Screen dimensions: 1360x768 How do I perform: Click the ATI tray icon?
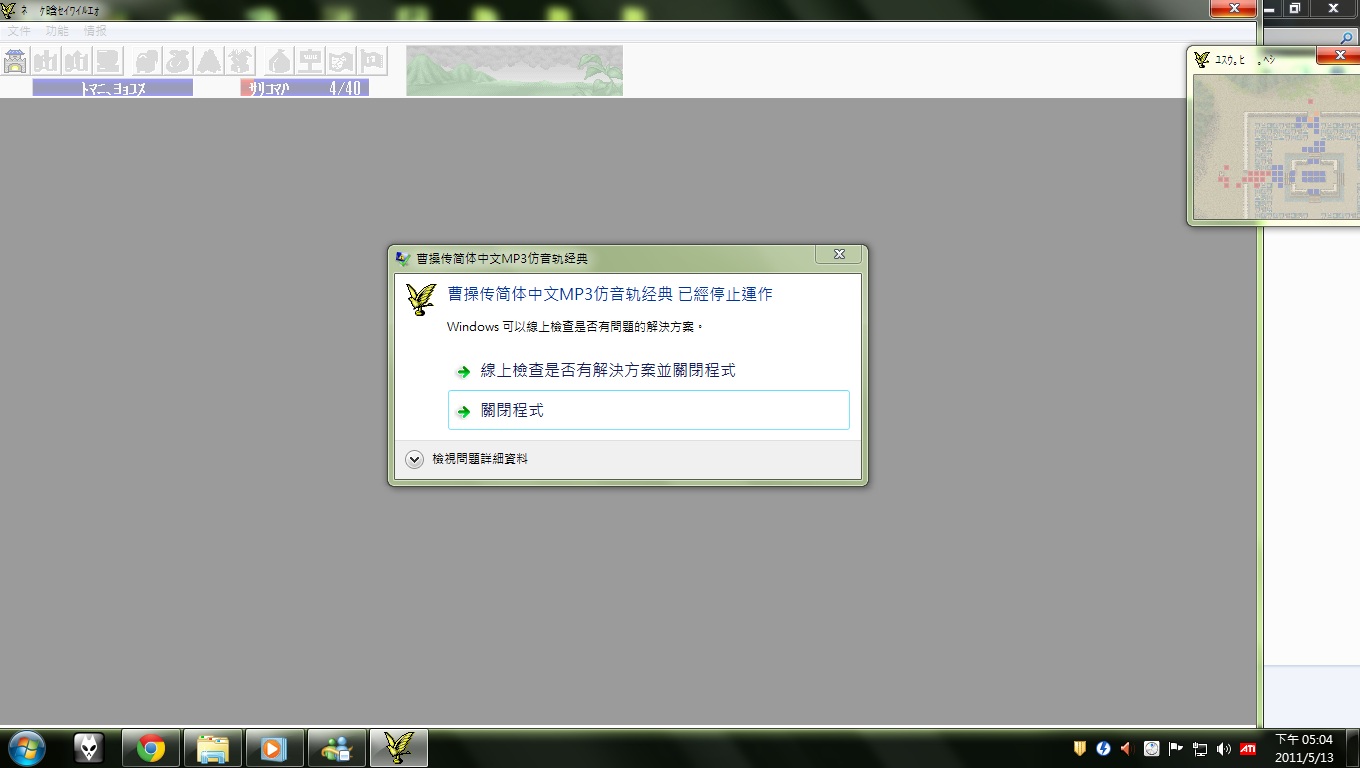pos(1248,748)
